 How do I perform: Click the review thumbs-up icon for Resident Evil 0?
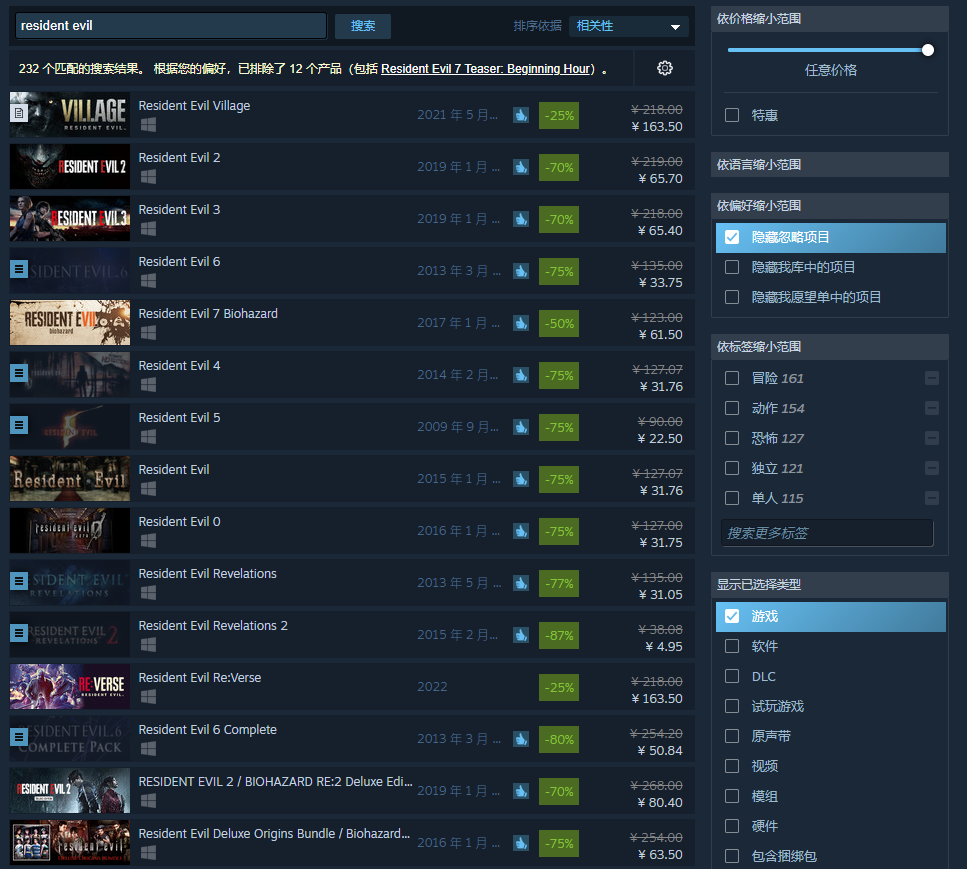(x=521, y=531)
